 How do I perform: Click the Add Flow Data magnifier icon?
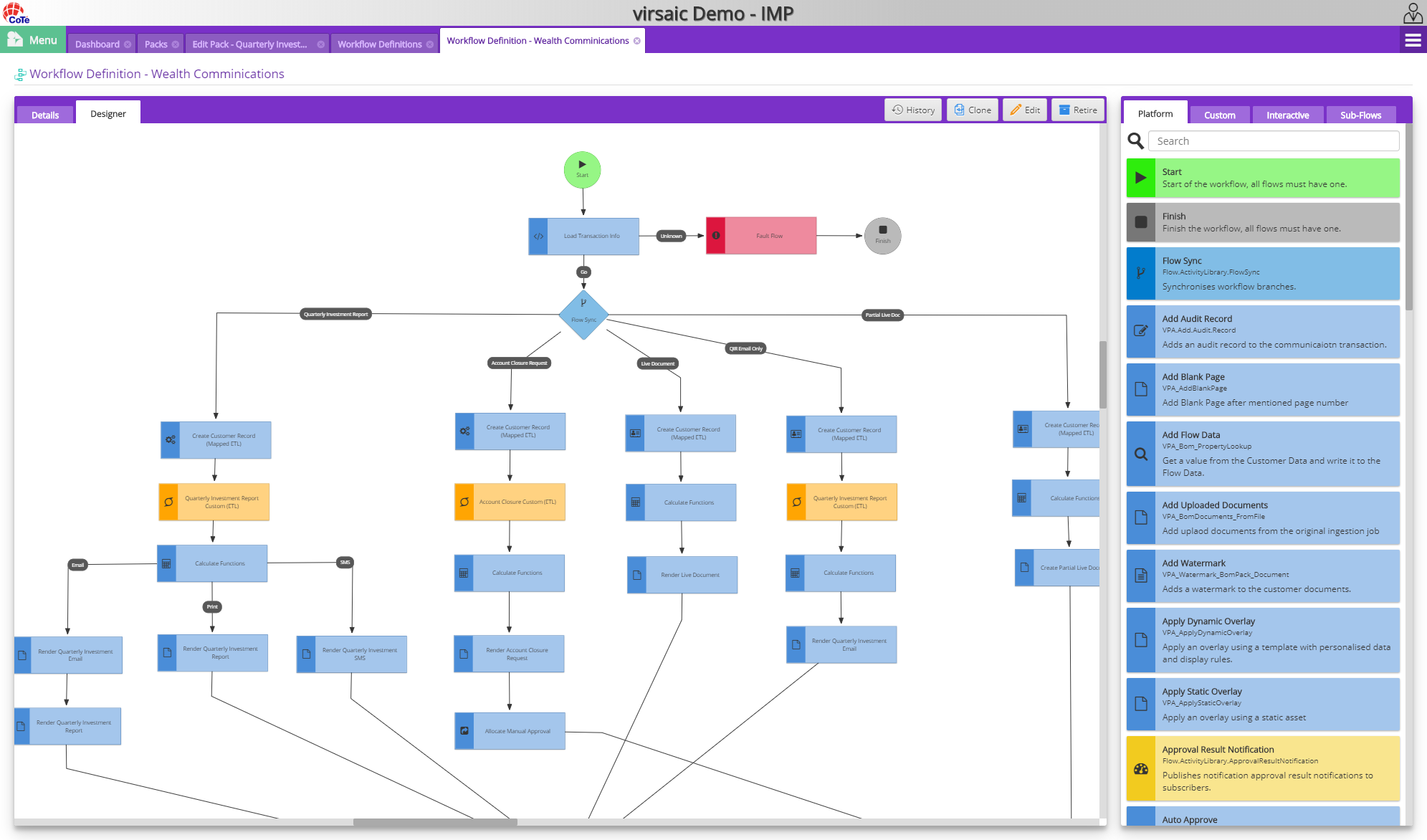point(1141,454)
